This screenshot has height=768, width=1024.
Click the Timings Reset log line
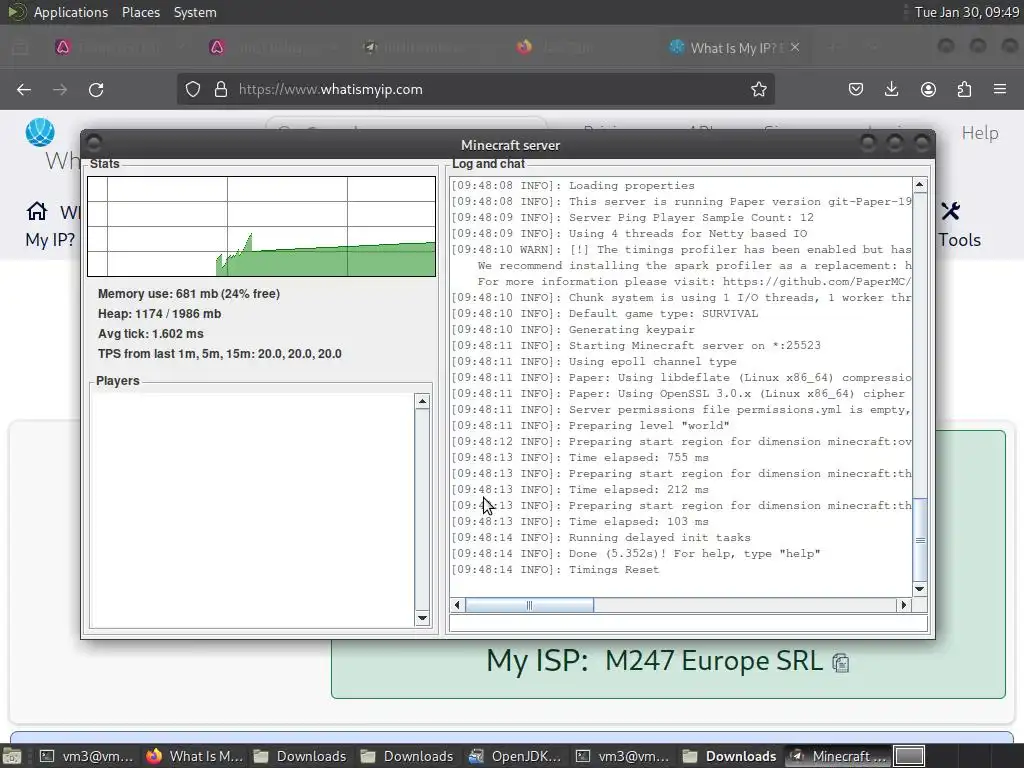pos(555,569)
